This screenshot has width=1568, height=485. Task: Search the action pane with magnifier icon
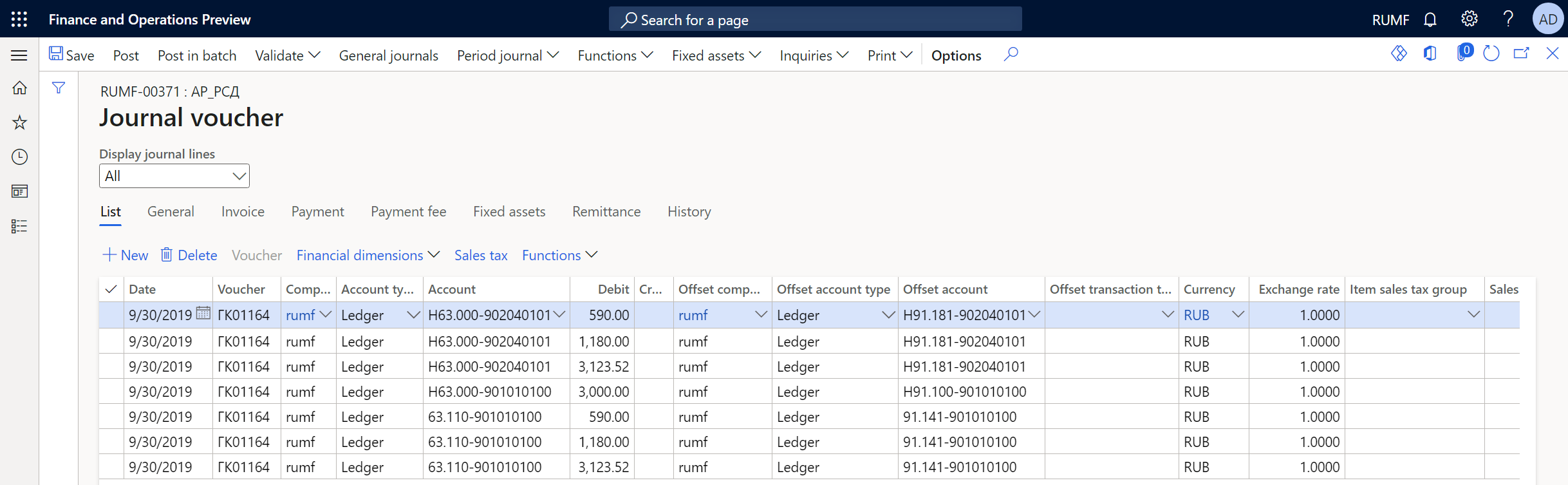[x=1011, y=54]
